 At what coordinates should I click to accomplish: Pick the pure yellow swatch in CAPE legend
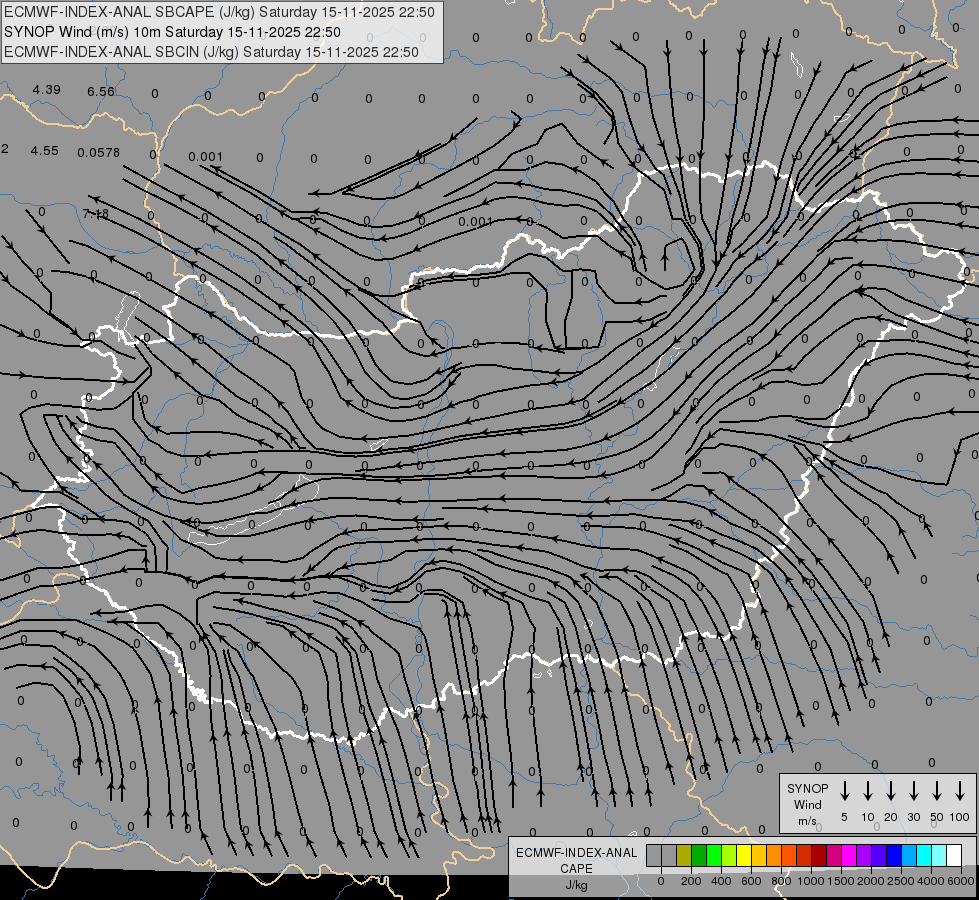744,855
